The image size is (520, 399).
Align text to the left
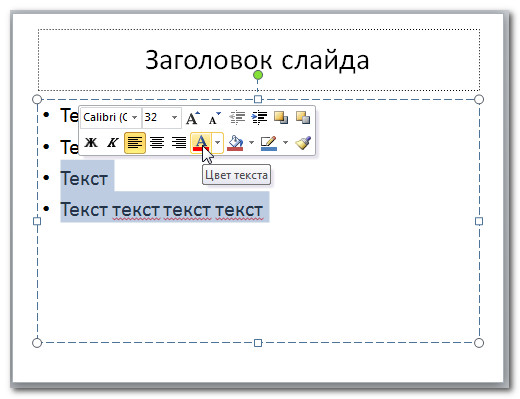[x=135, y=143]
